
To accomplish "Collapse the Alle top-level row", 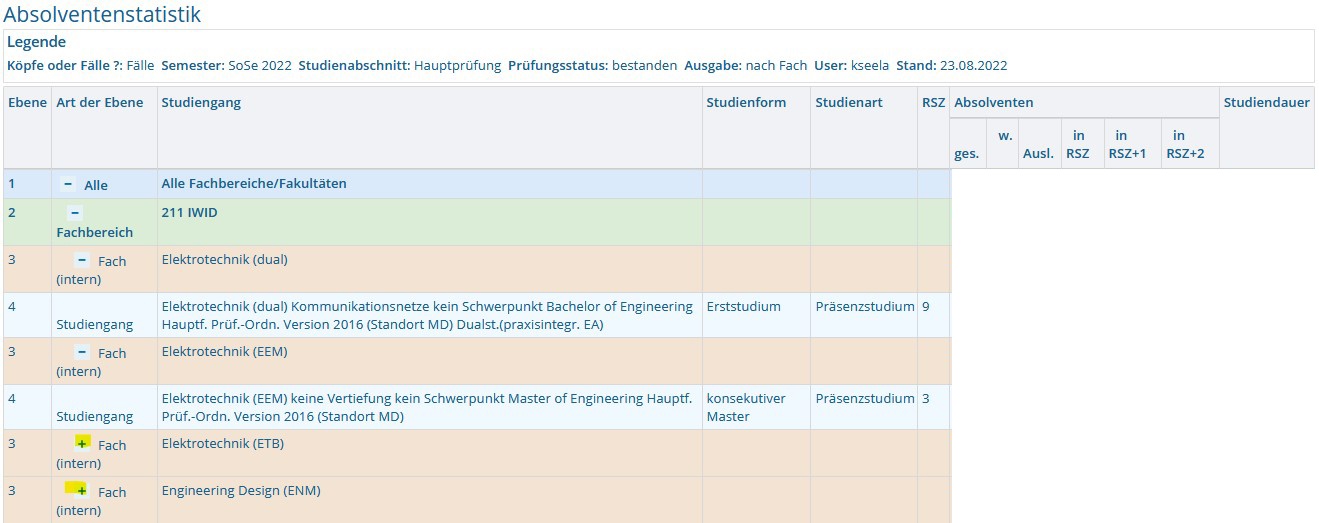I will pyautogui.click(x=68, y=184).
